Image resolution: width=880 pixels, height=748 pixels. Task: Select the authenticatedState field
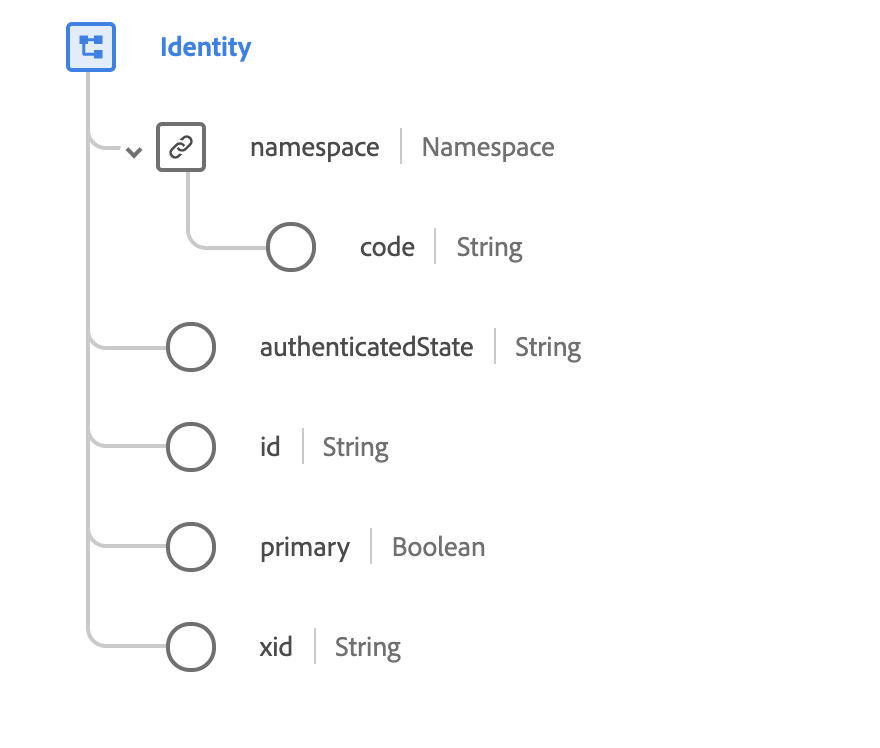366,347
